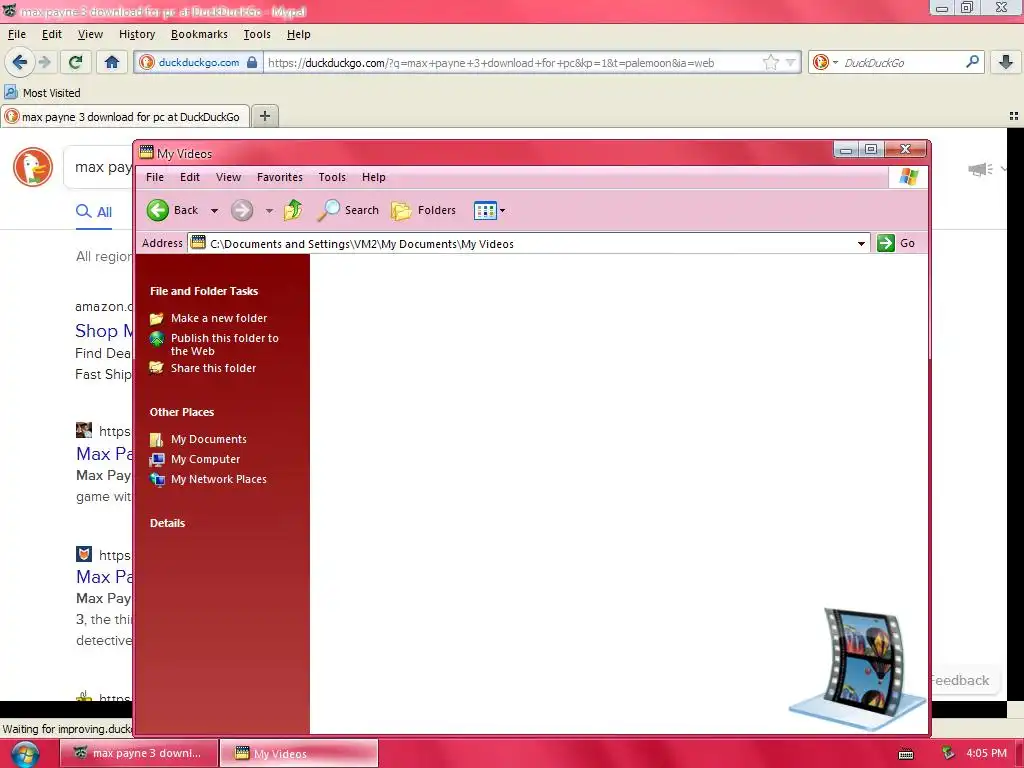The height and width of the screenshot is (768, 1024).
Task: Open the Favorites menu in My Videos
Action: pos(280,177)
